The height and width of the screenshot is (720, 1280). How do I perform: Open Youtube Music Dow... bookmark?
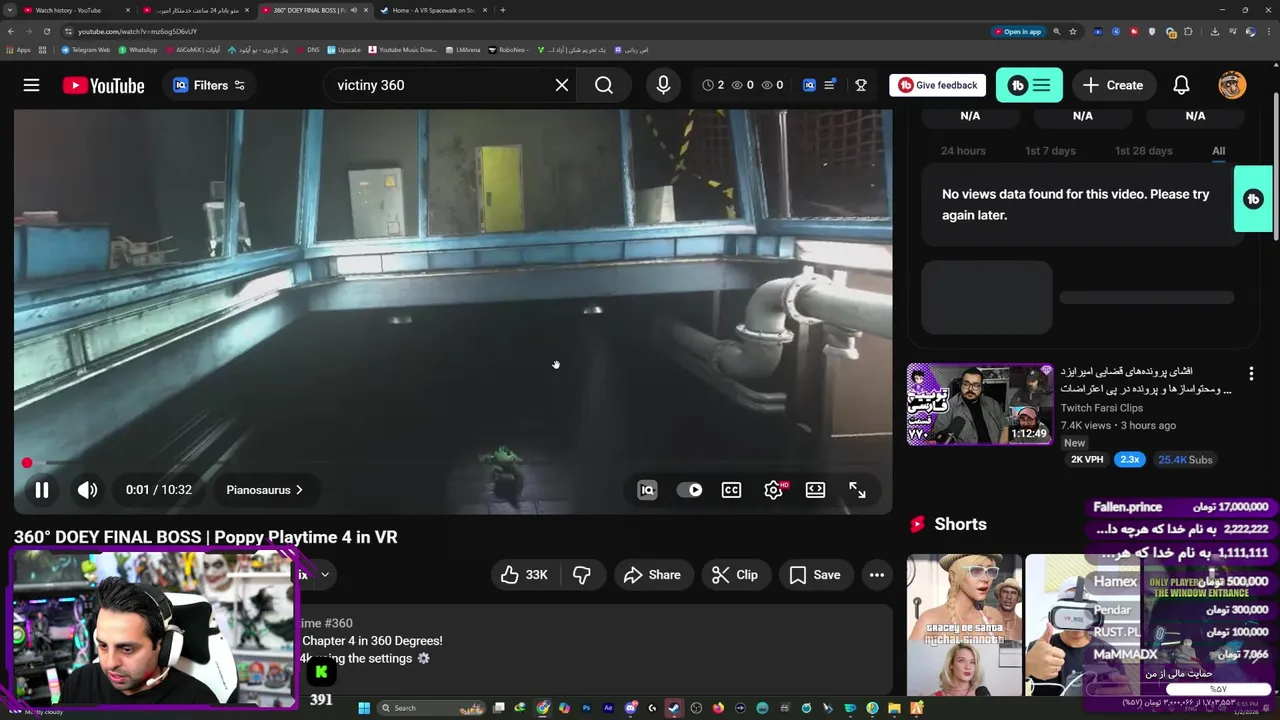tap(402, 49)
